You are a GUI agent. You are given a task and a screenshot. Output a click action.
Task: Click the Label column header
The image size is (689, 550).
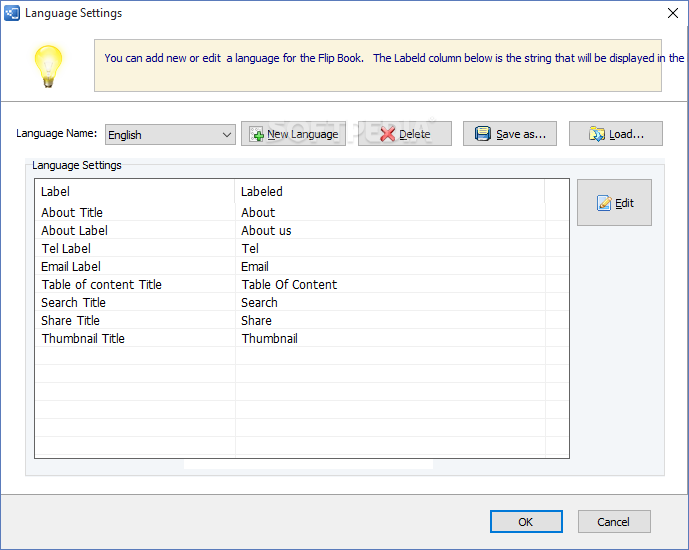pyautogui.click(x=135, y=192)
